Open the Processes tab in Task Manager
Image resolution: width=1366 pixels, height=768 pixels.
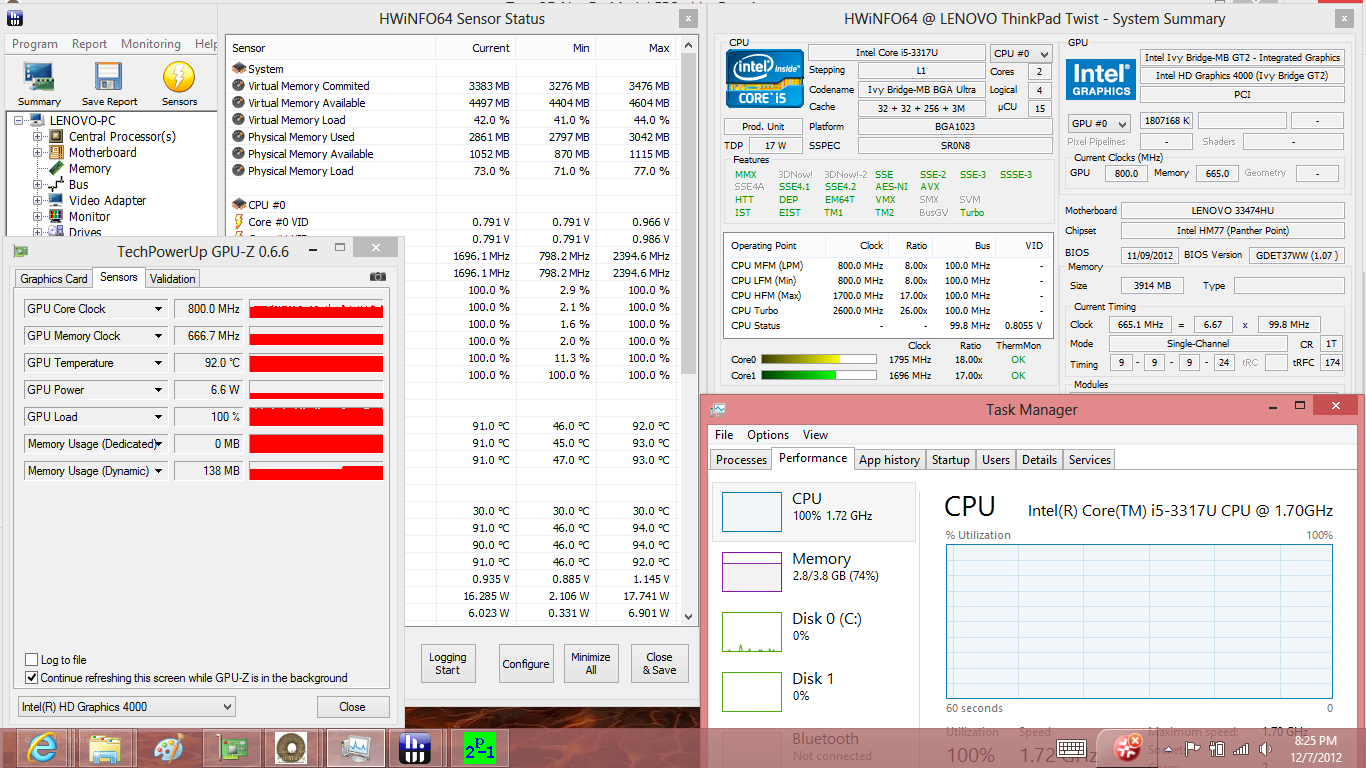coord(741,460)
